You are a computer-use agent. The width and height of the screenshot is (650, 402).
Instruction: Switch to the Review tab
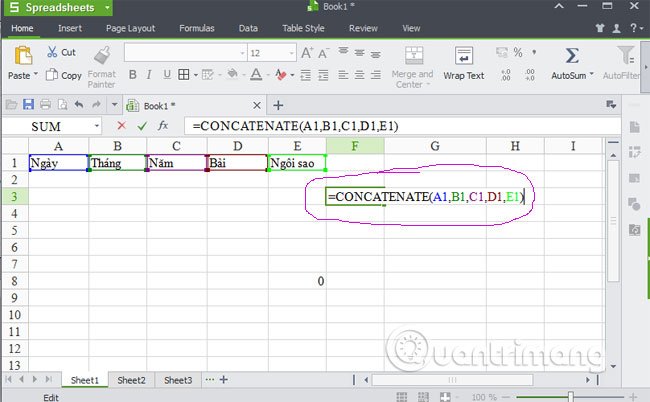coord(363,28)
